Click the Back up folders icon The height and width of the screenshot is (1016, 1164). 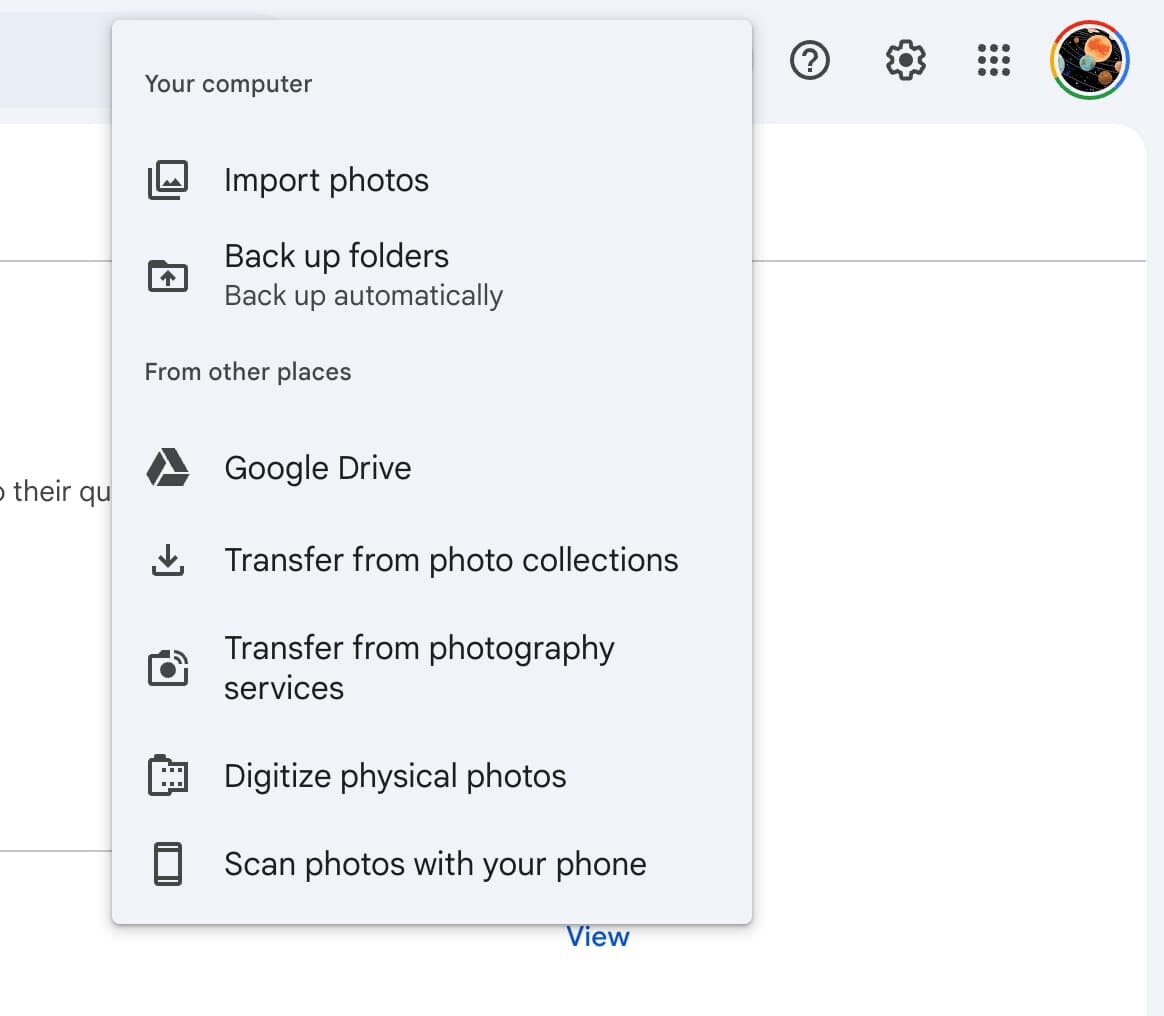pos(168,276)
